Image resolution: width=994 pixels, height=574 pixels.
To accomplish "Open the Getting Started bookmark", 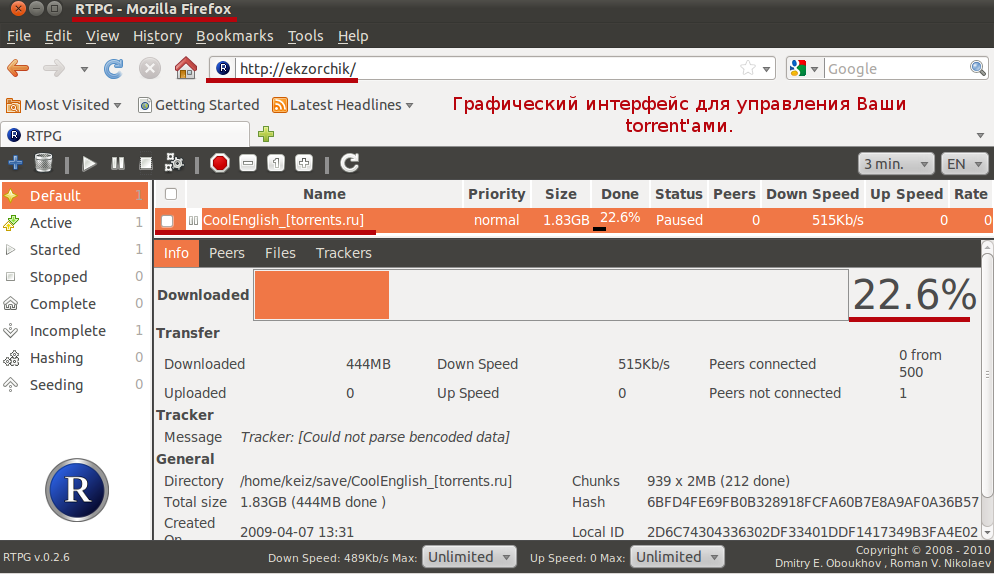I will click(199, 105).
